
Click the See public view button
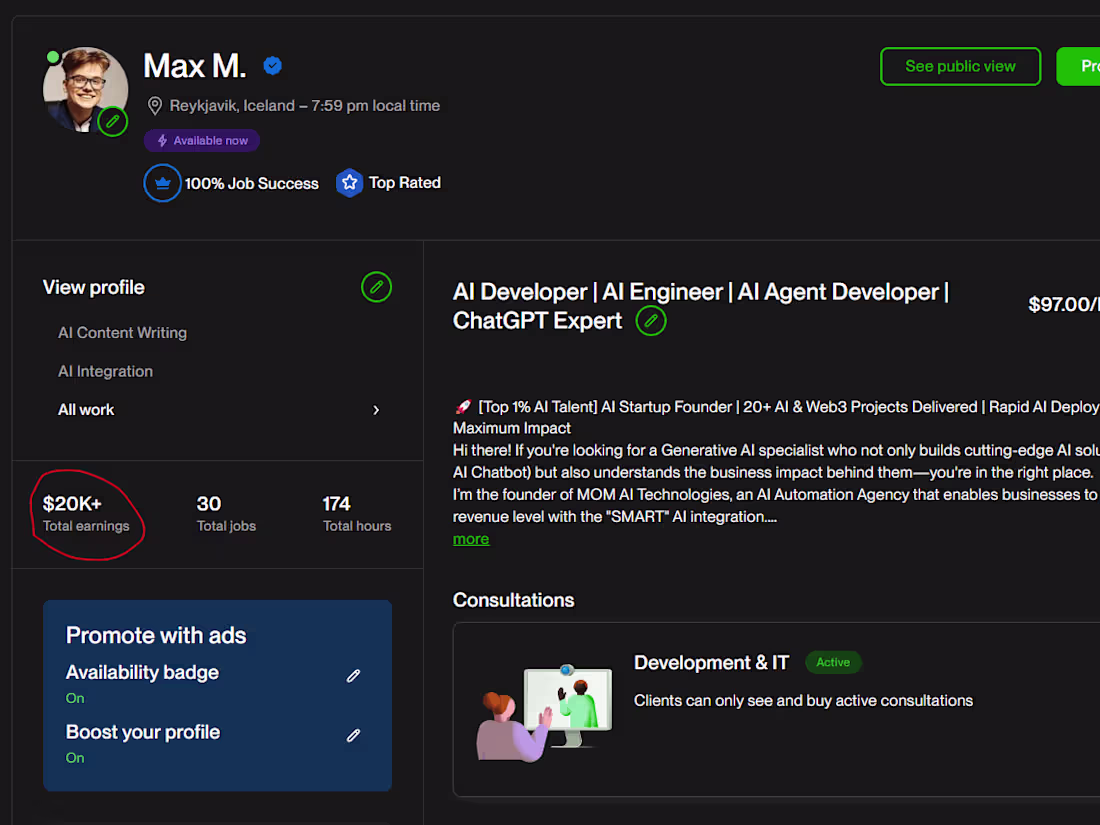point(960,66)
